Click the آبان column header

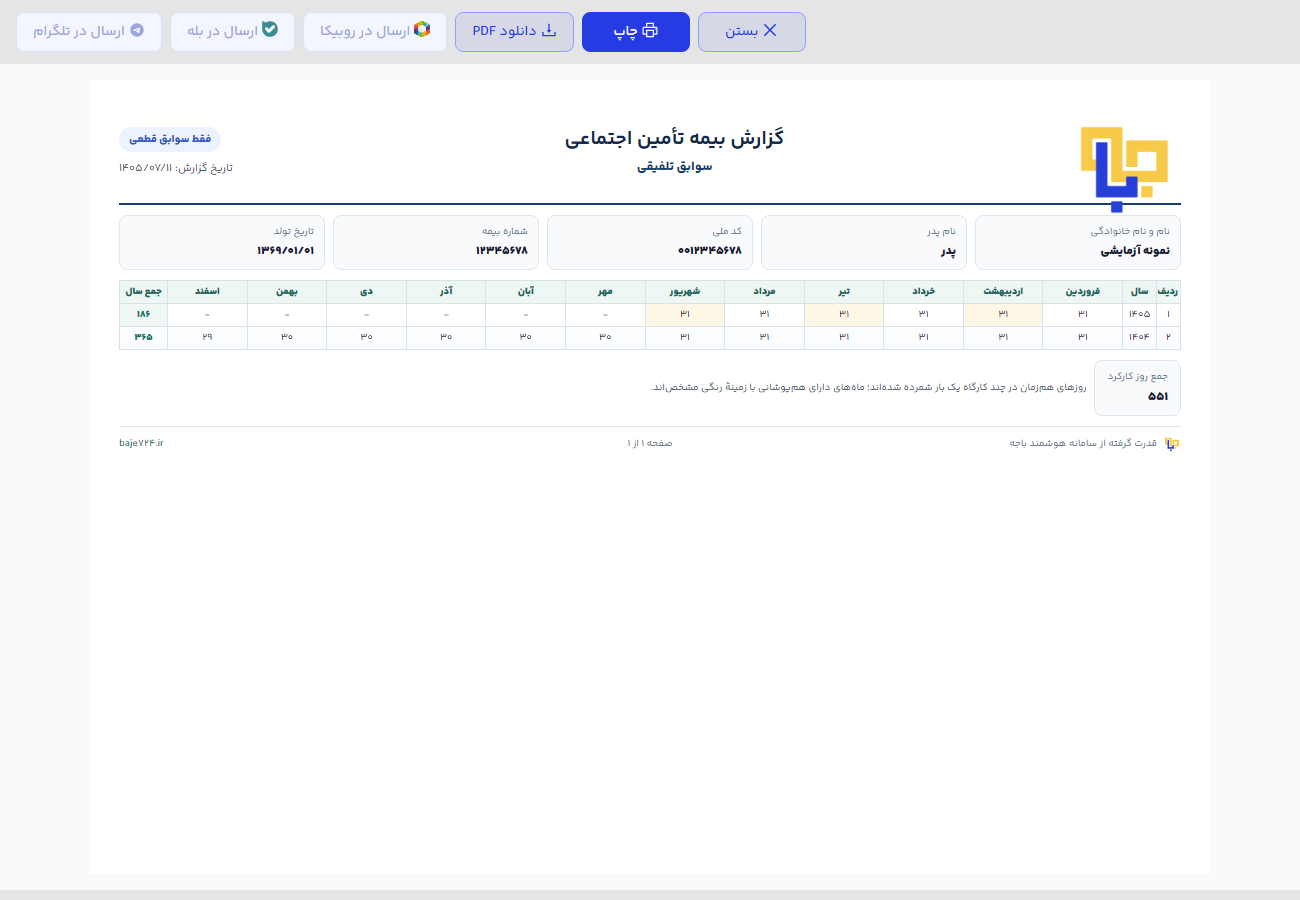(x=526, y=292)
